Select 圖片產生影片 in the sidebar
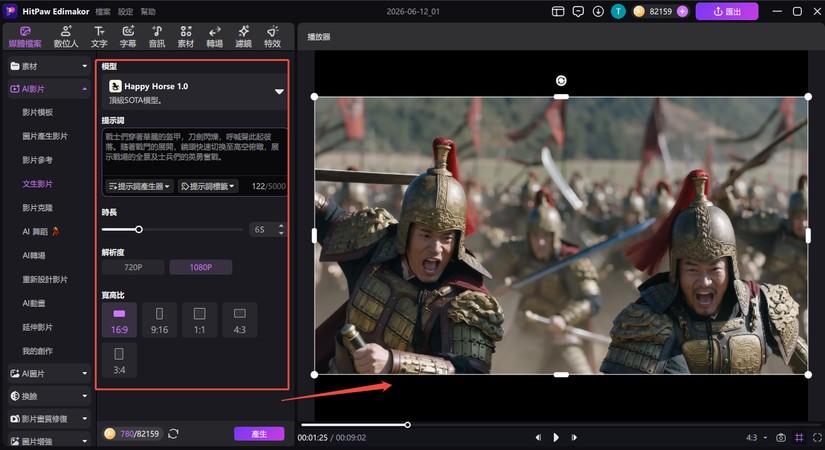825x450 pixels. pos(45,136)
